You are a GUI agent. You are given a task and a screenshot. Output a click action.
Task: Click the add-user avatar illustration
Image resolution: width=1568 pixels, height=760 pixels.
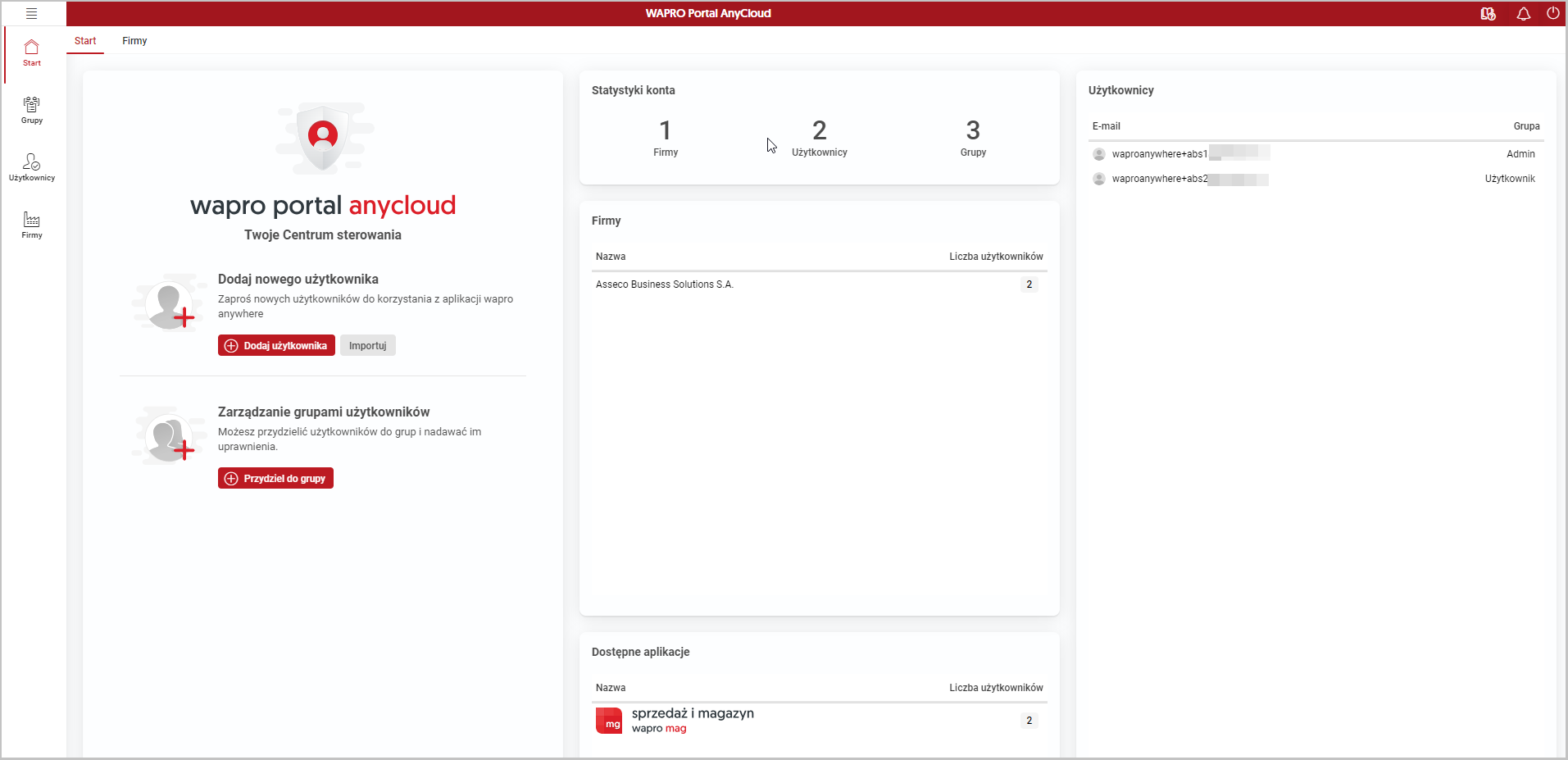pyautogui.click(x=169, y=305)
